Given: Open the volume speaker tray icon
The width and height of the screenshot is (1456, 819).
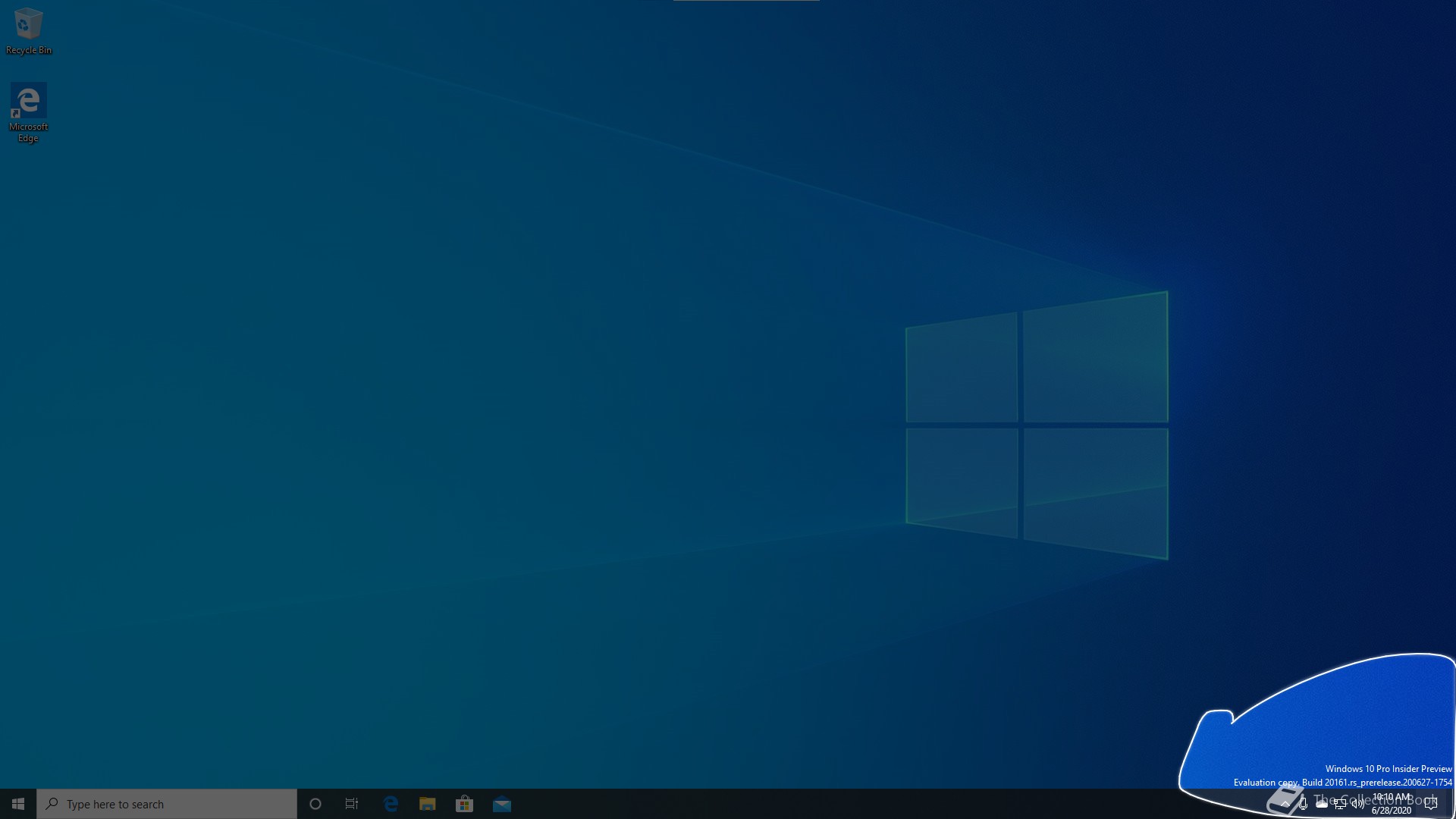Looking at the screenshot, I should tap(1358, 804).
